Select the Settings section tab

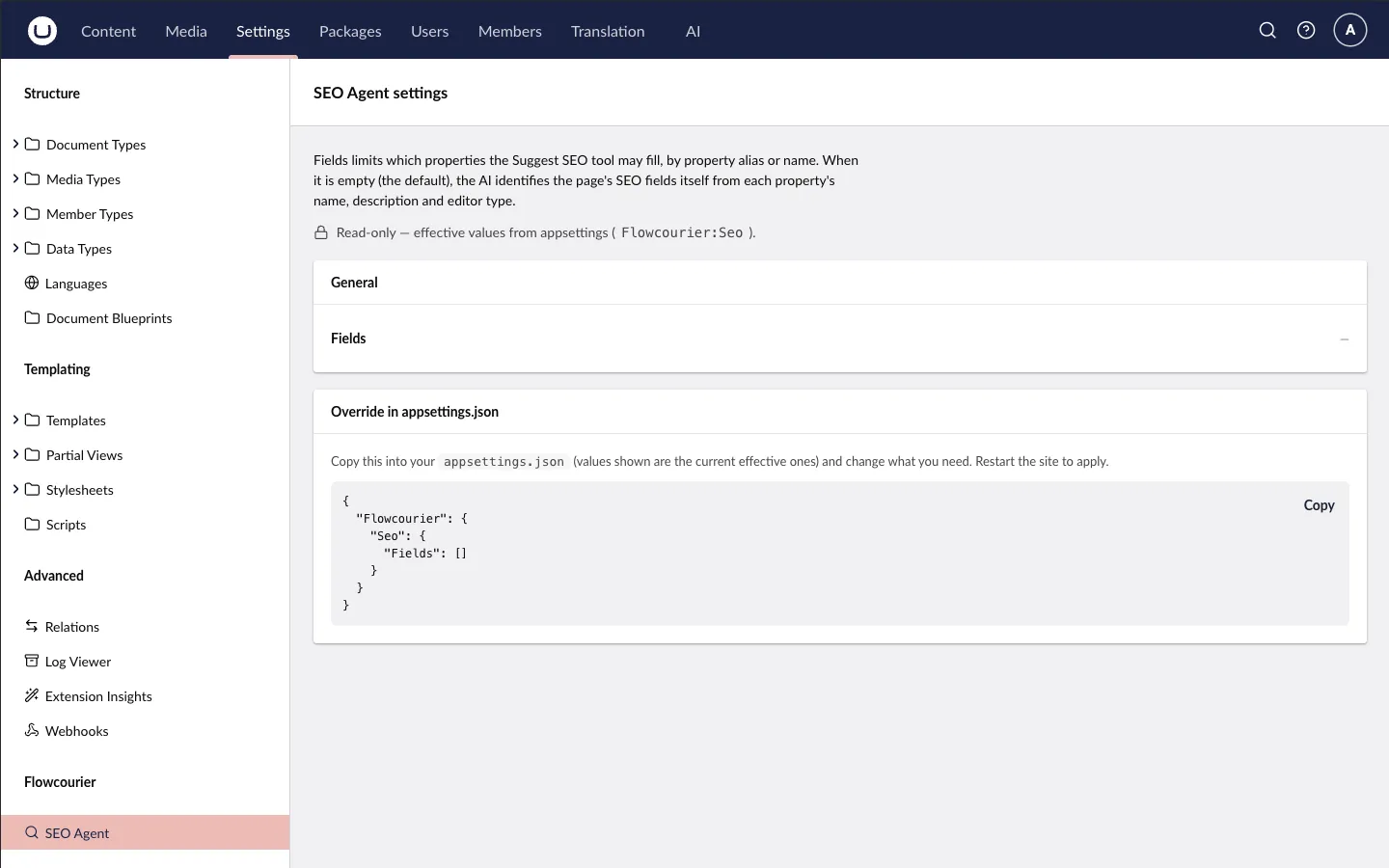(x=263, y=31)
